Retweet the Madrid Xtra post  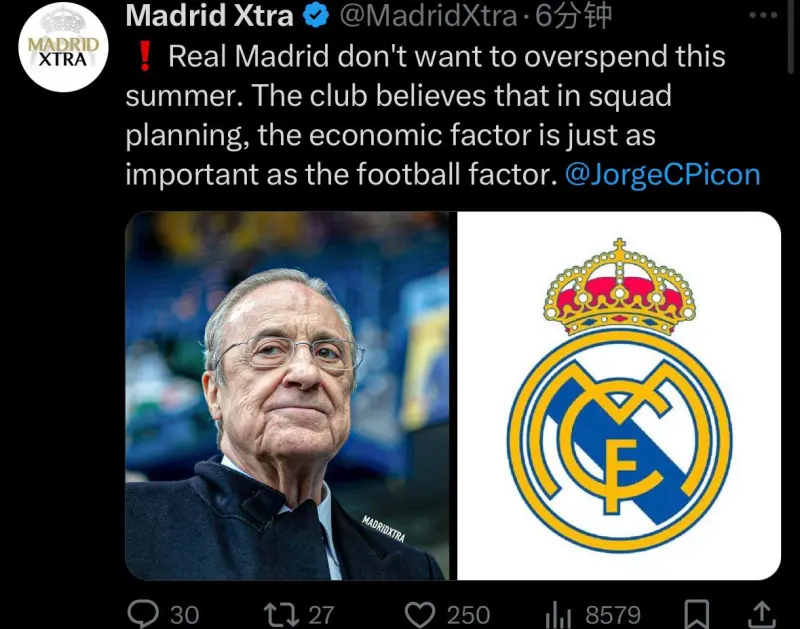click(x=281, y=614)
